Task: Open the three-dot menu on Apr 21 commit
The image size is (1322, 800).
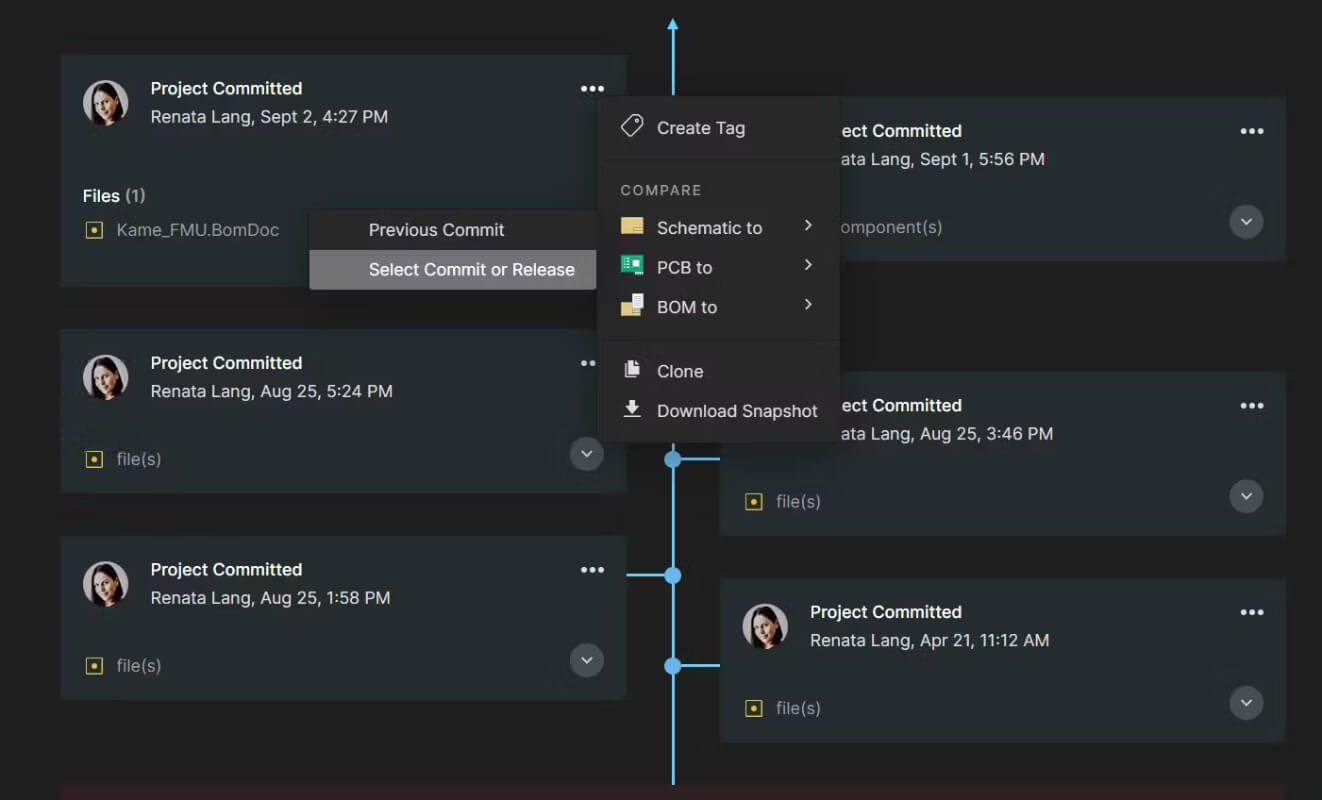Action: click(x=1252, y=612)
